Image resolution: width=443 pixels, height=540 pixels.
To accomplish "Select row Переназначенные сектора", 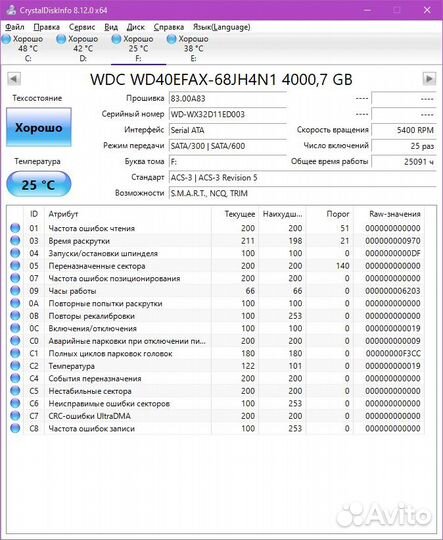I will pos(216,266).
